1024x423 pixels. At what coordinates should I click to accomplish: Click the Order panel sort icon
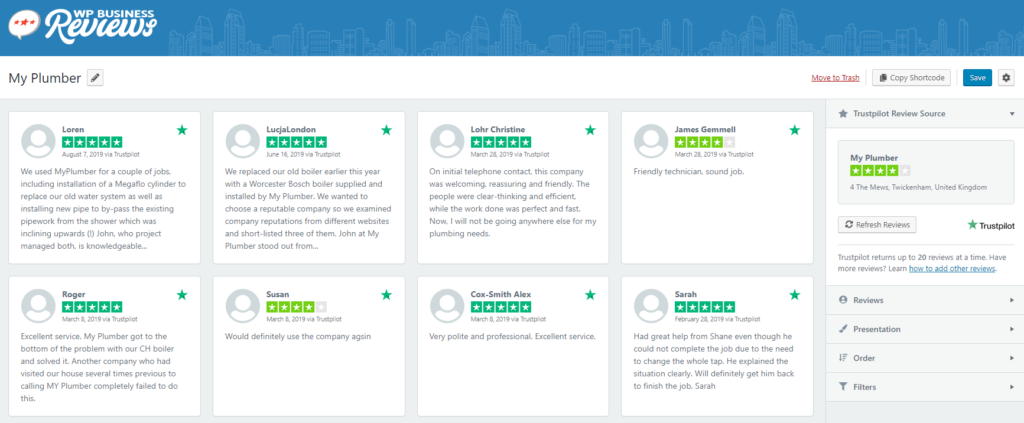tap(842, 358)
